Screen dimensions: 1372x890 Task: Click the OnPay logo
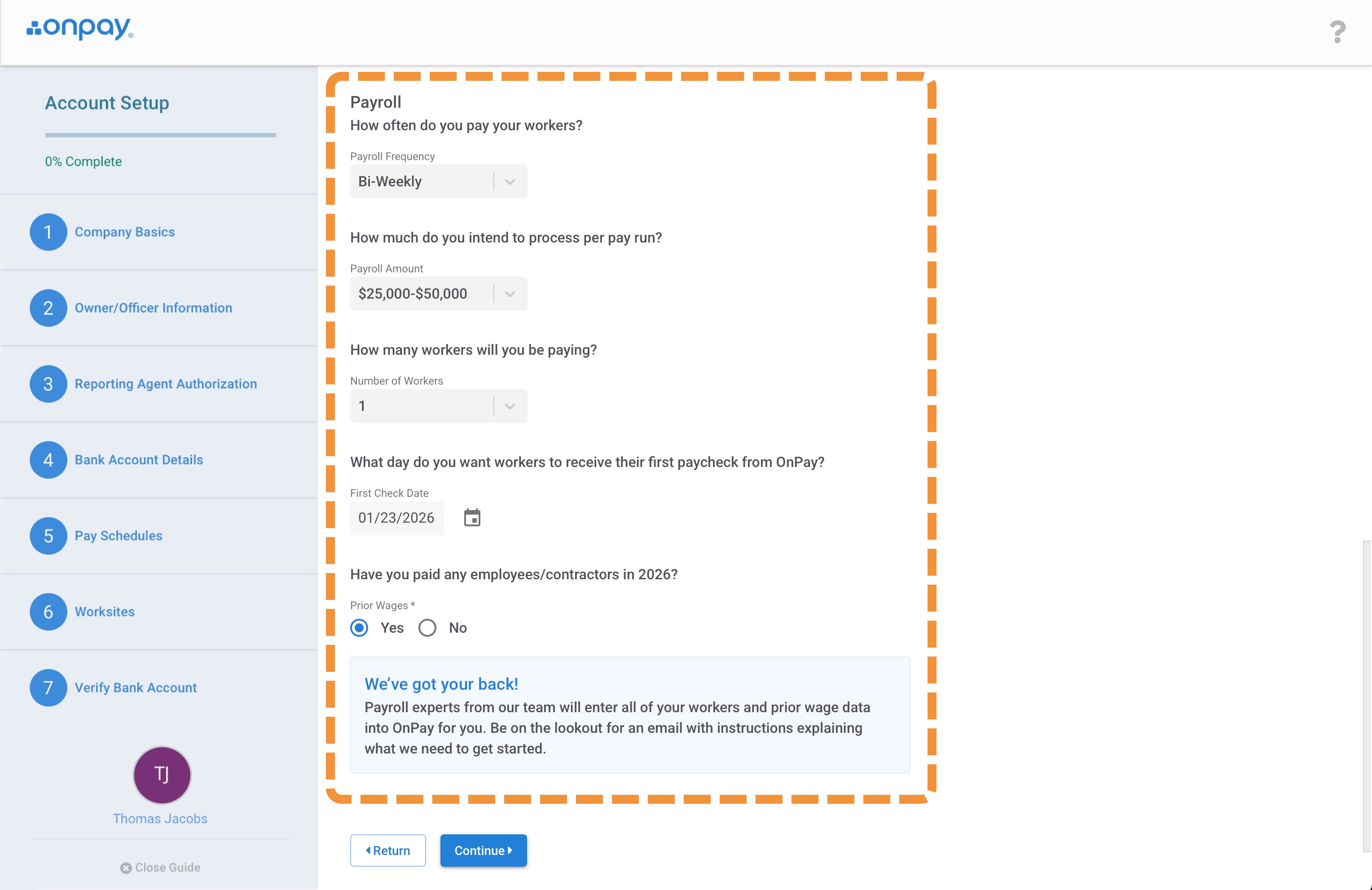(x=80, y=28)
